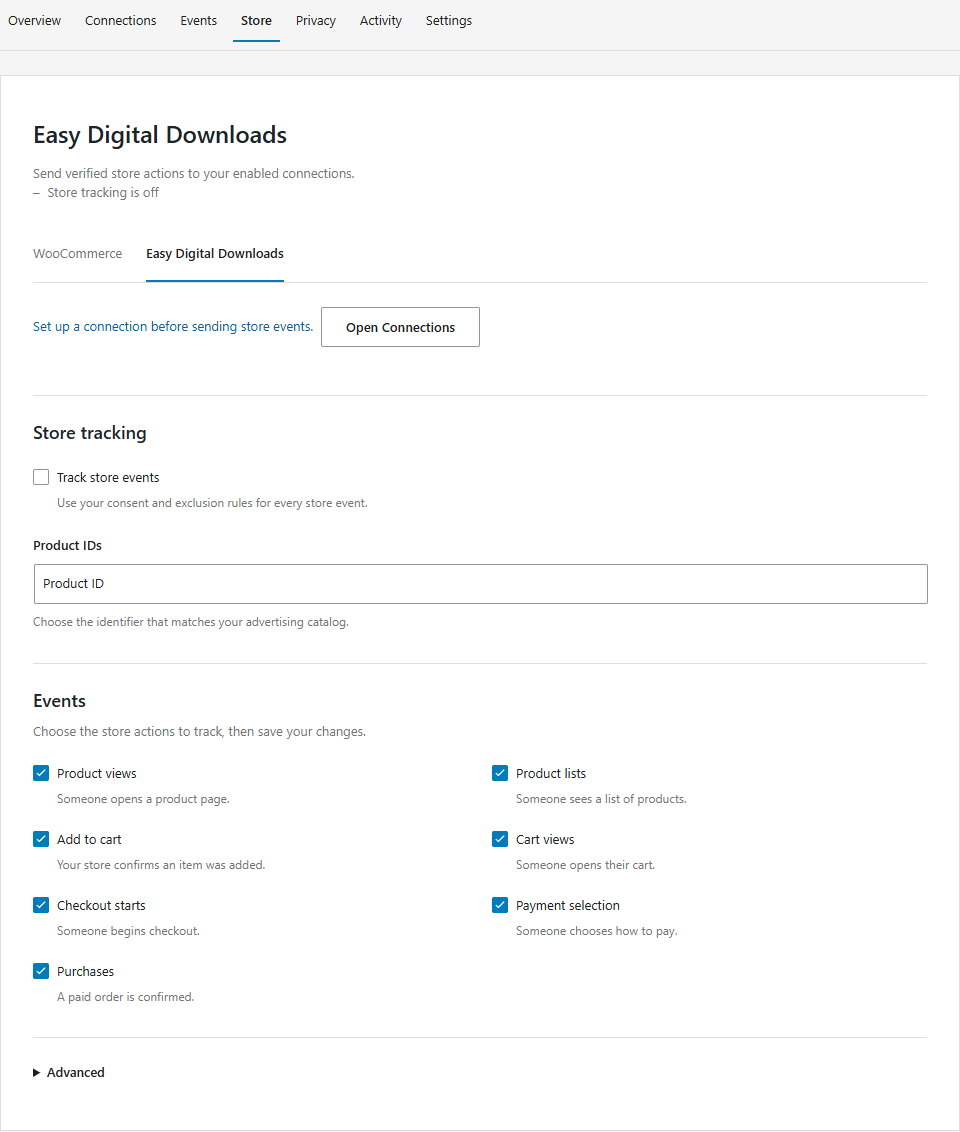Open the Privacy tab

pos(315,21)
